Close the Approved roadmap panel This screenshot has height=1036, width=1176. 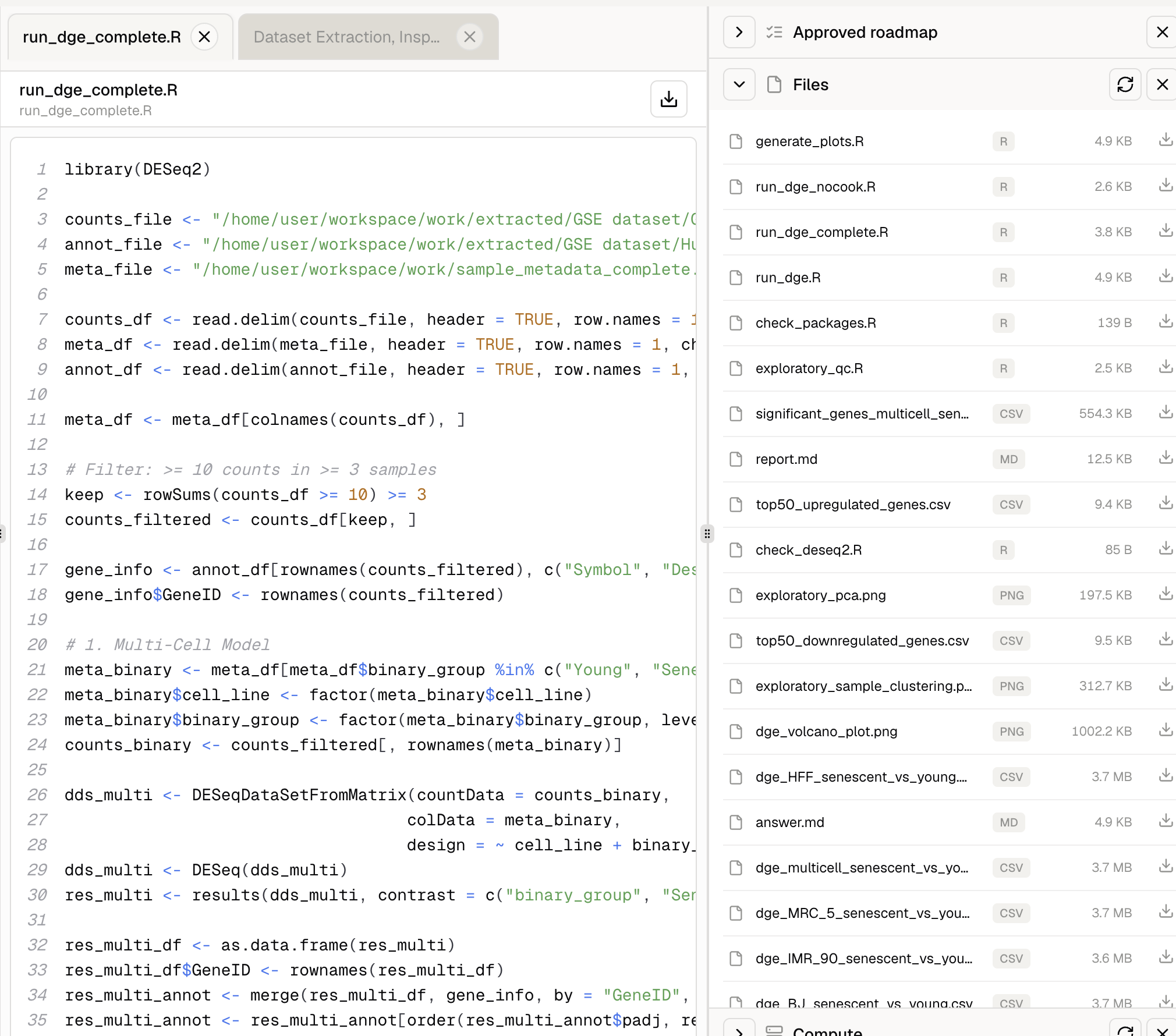[x=1162, y=32]
